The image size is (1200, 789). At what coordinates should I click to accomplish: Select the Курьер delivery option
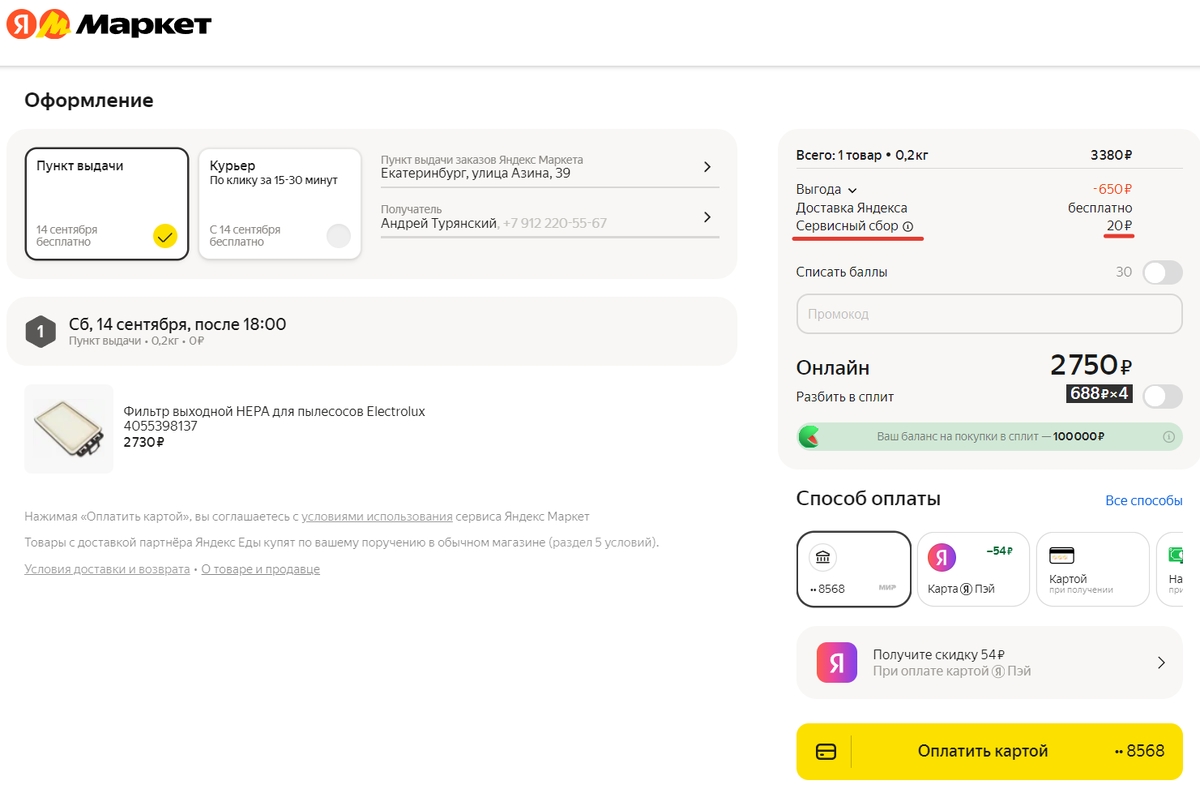click(x=280, y=204)
